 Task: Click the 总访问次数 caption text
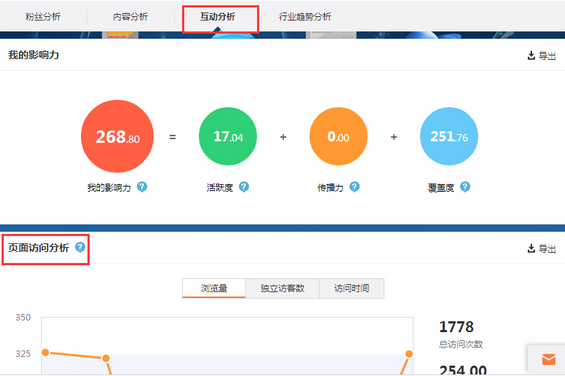pyautogui.click(x=461, y=344)
